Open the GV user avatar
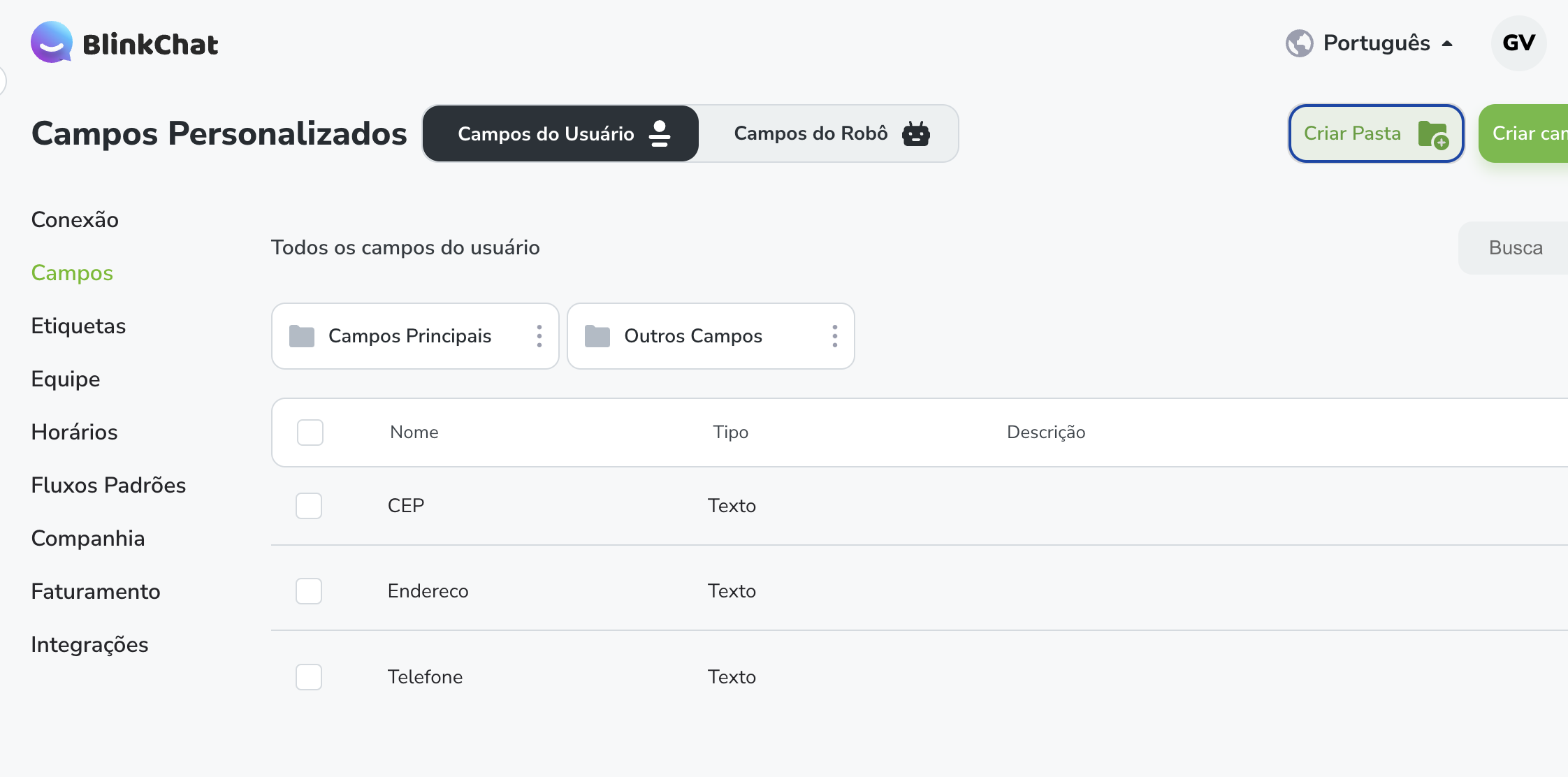The height and width of the screenshot is (777, 1568). 1518,43
